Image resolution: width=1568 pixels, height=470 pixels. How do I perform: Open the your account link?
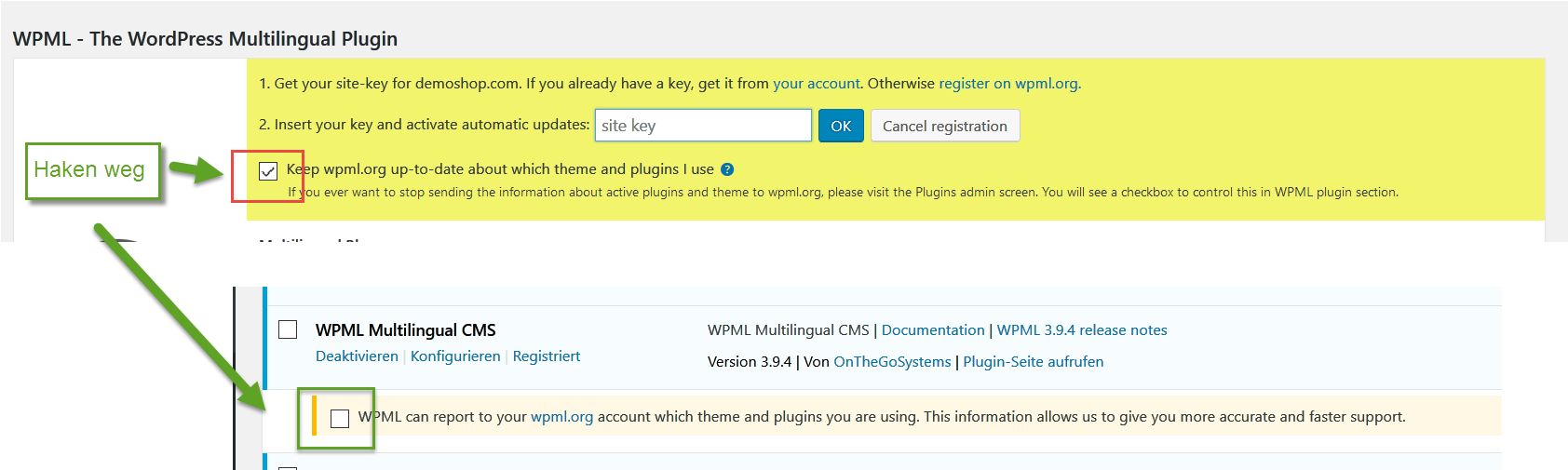[817, 84]
